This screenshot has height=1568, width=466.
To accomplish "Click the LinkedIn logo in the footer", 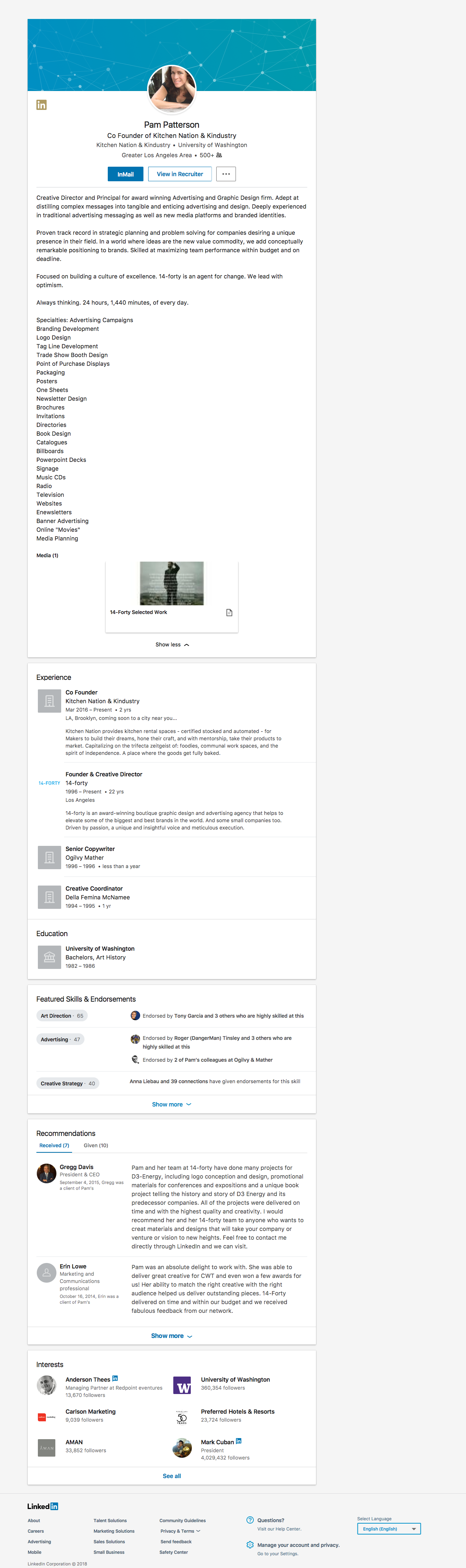I will point(43,1506).
